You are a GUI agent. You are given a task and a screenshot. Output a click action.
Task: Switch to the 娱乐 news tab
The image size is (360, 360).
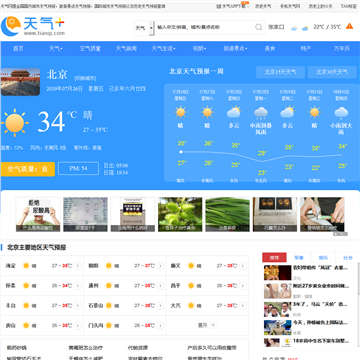323,258
